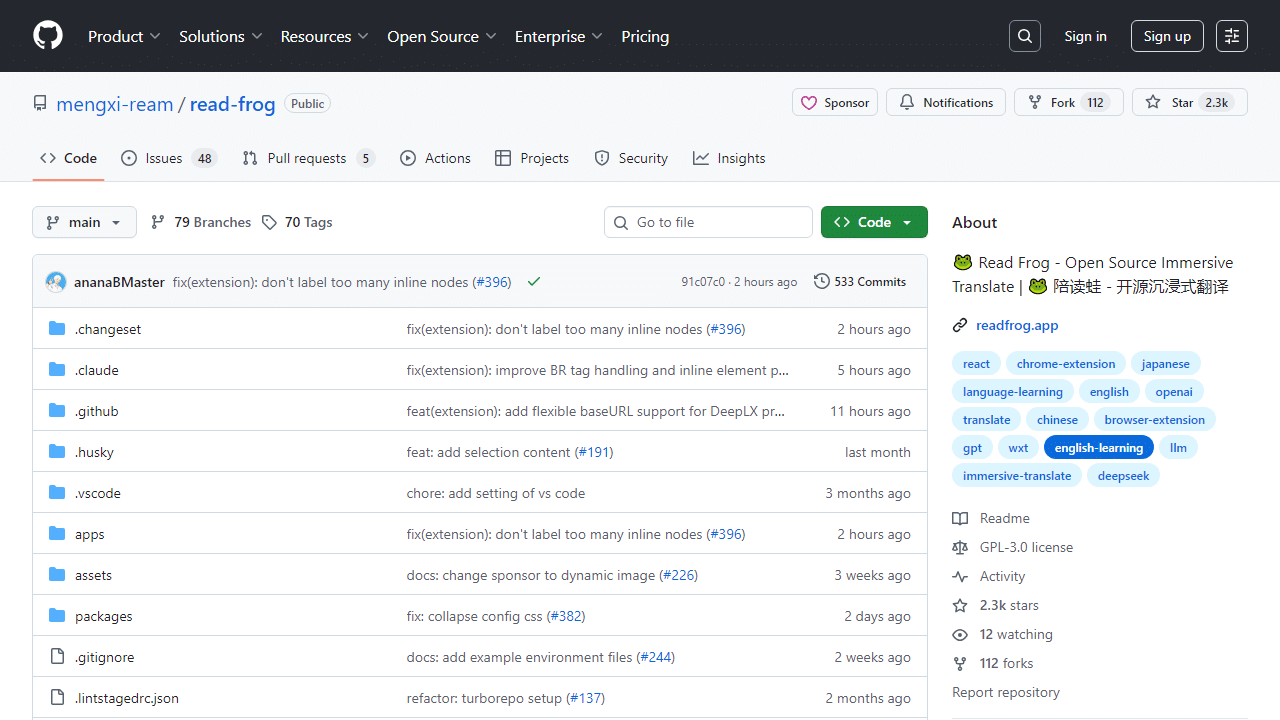Viewport: 1280px width, 720px height.
Task: Open the search magnifier in header
Action: point(1025,36)
